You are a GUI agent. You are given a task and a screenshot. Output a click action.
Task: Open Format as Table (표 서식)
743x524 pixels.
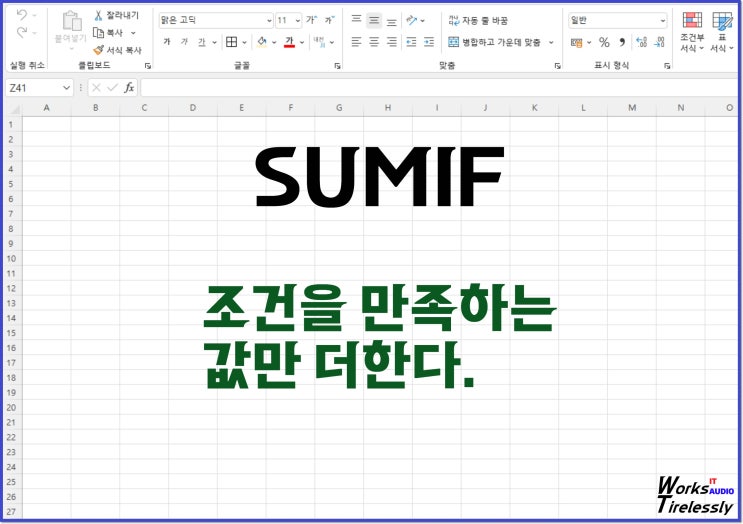[722, 32]
